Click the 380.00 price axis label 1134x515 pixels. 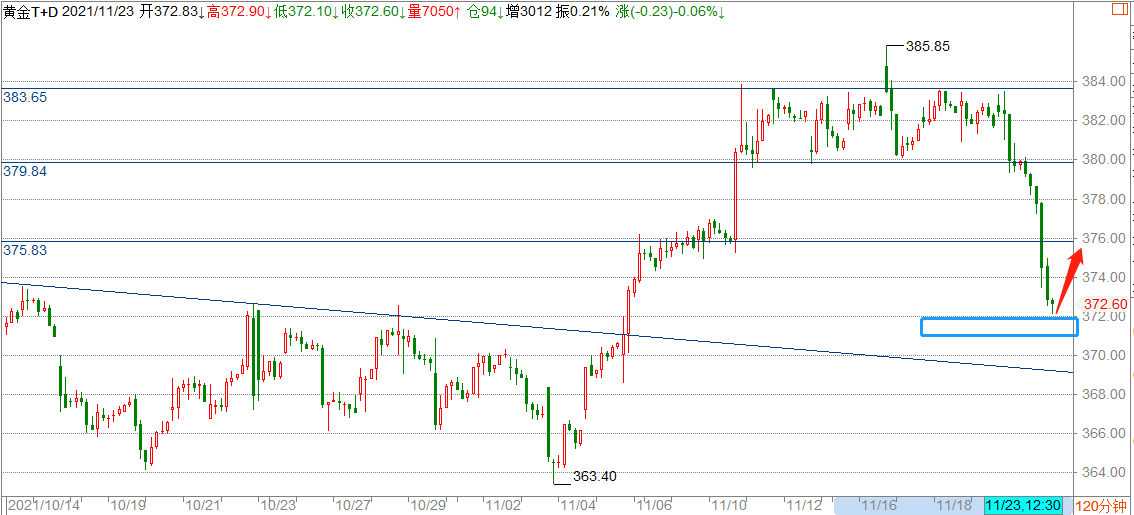(1104, 159)
